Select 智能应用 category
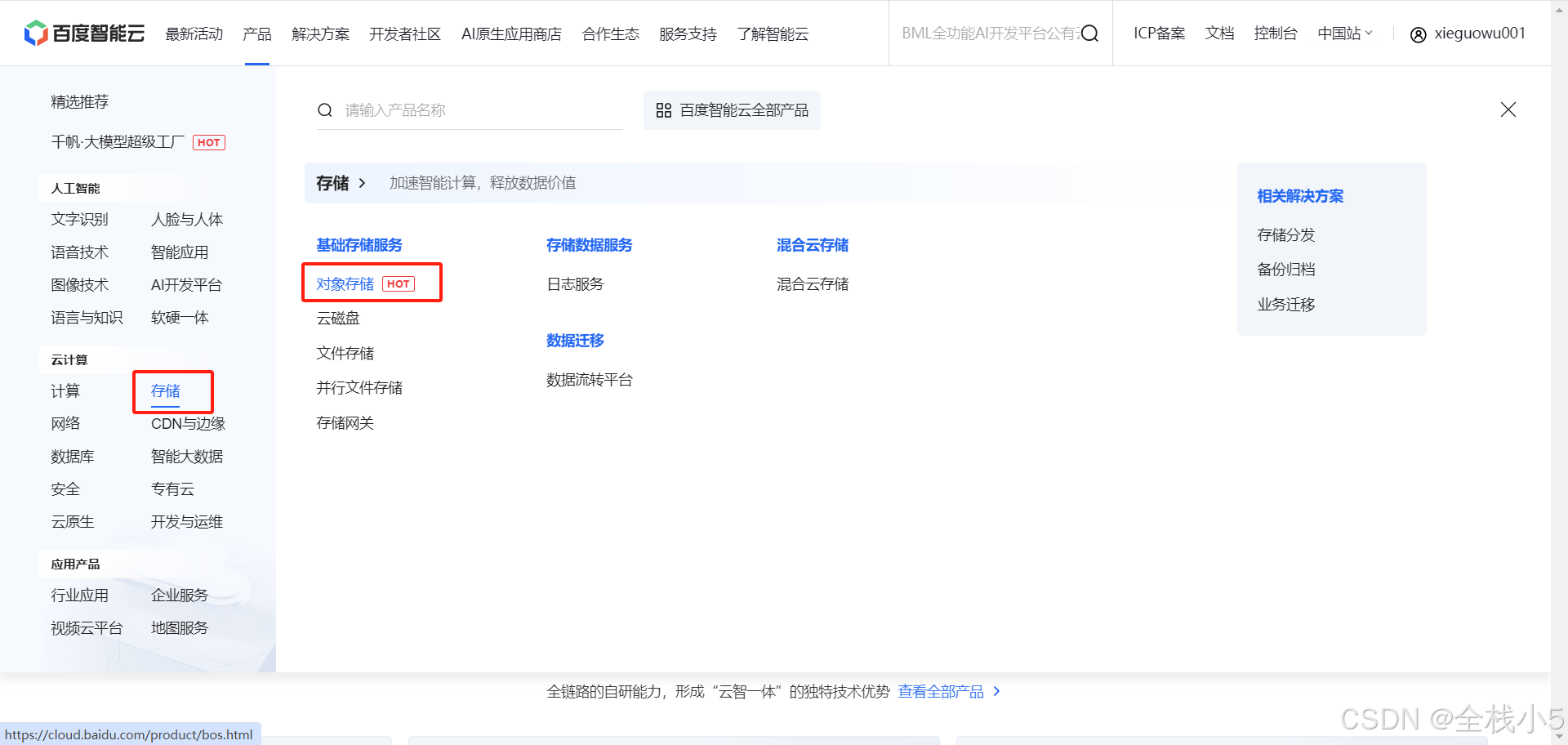 tap(180, 252)
